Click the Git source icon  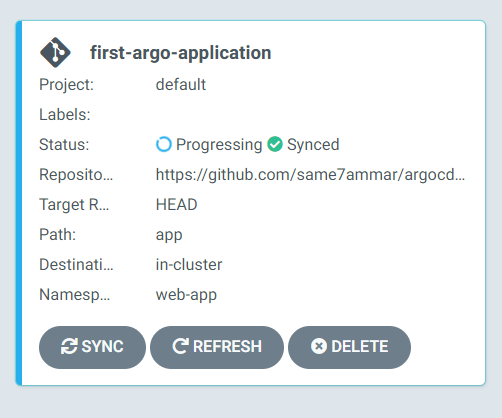[x=55, y=52]
